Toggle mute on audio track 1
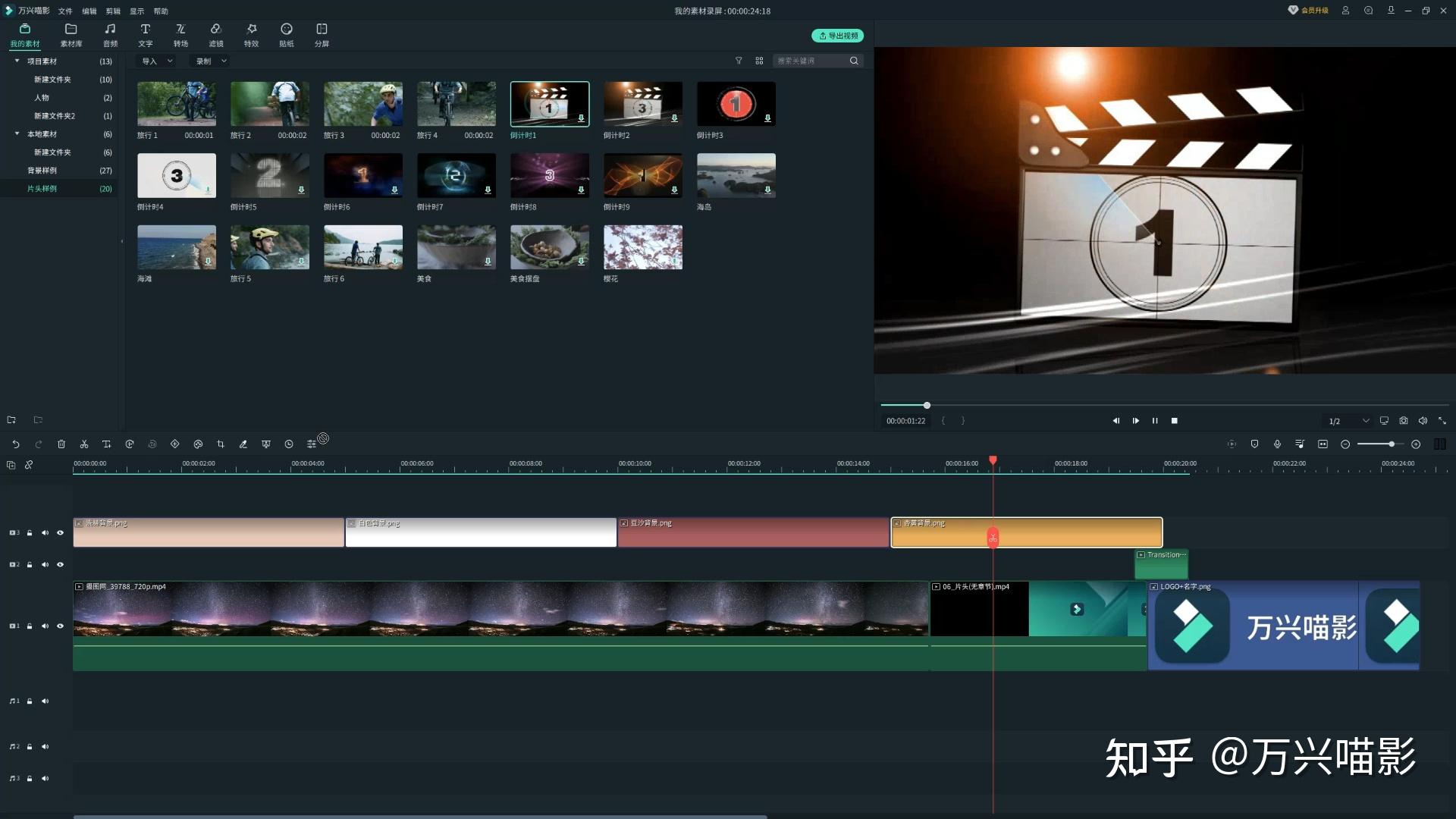Screen dimensions: 1456x819 click(45, 700)
